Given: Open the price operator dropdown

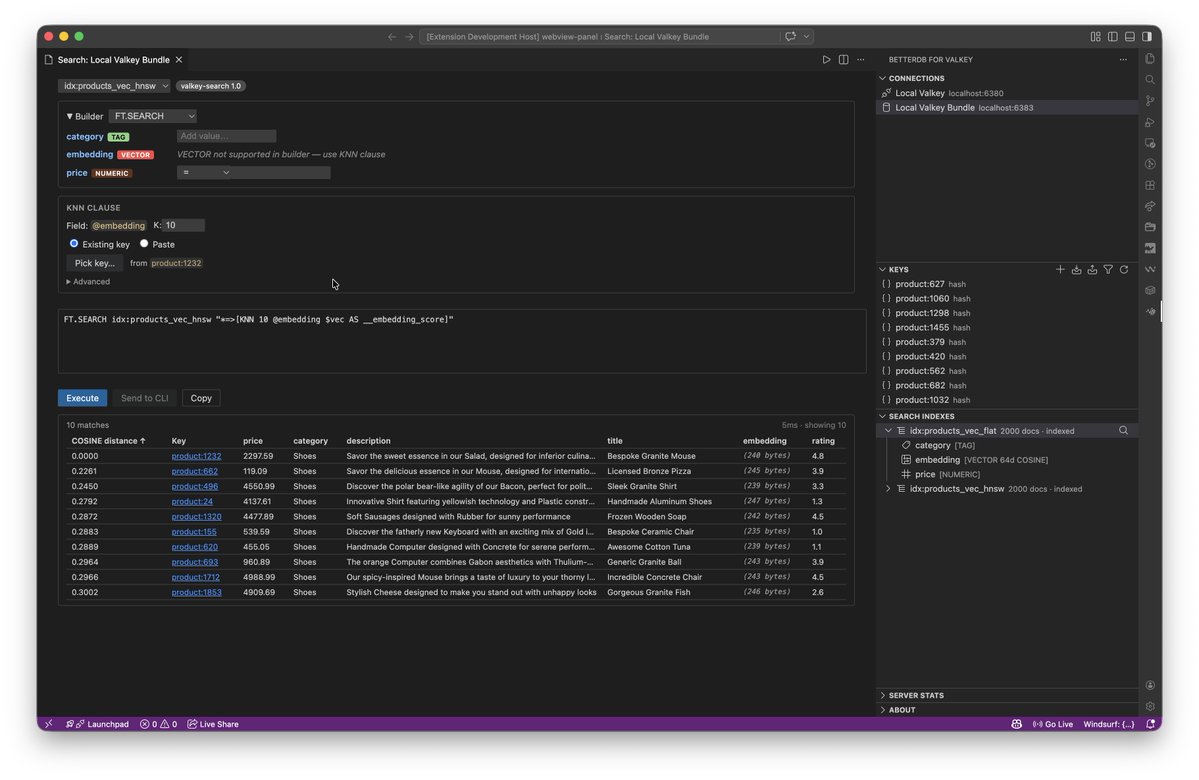Looking at the screenshot, I should click(x=204, y=173).
